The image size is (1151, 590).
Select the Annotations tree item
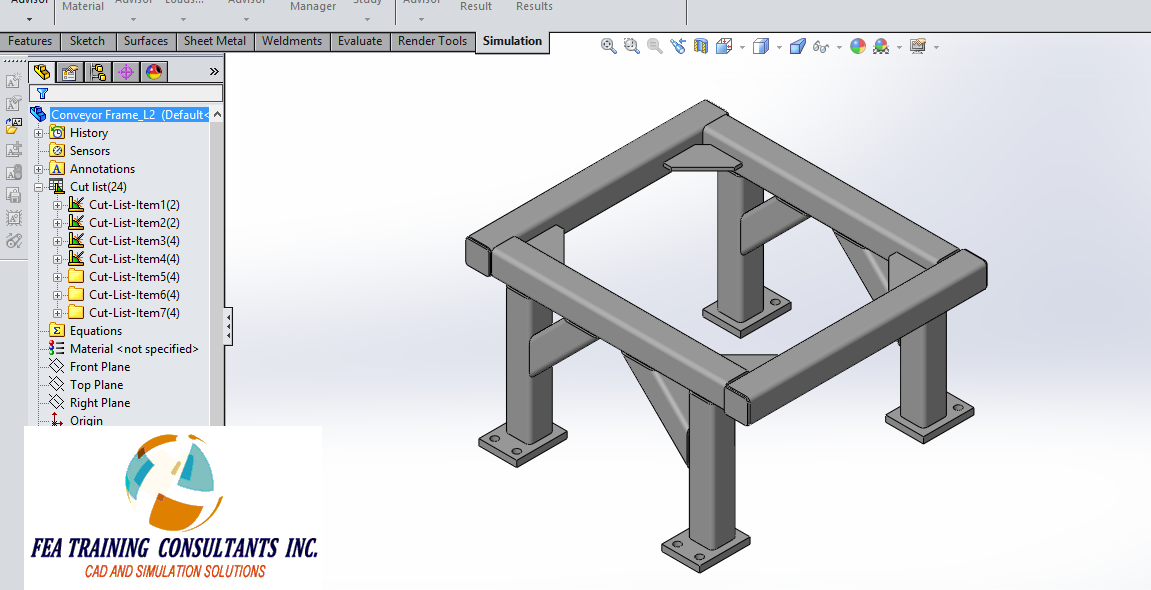pos(102,169)
